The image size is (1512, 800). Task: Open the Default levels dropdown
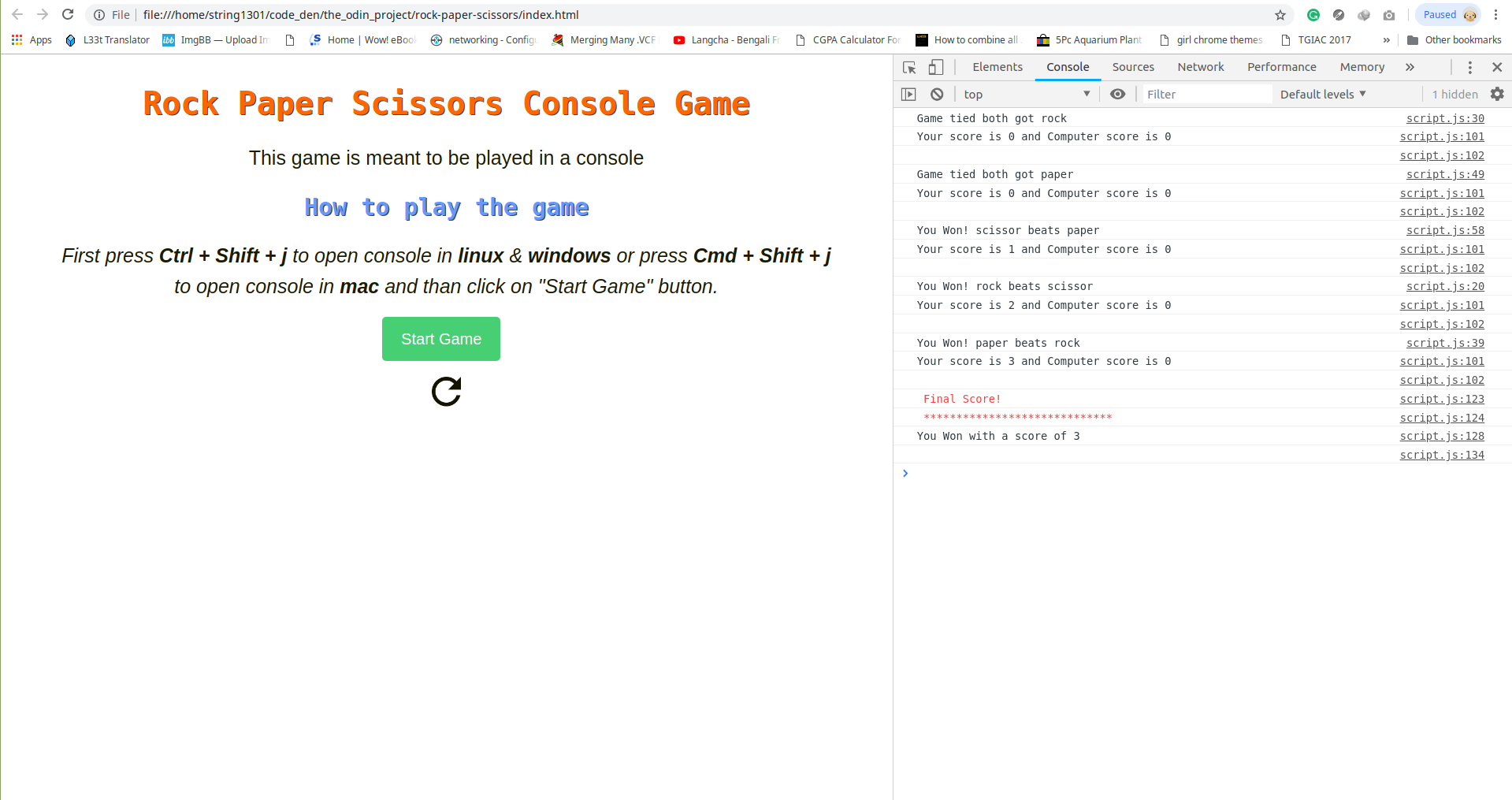click(x=1321, y=94)
